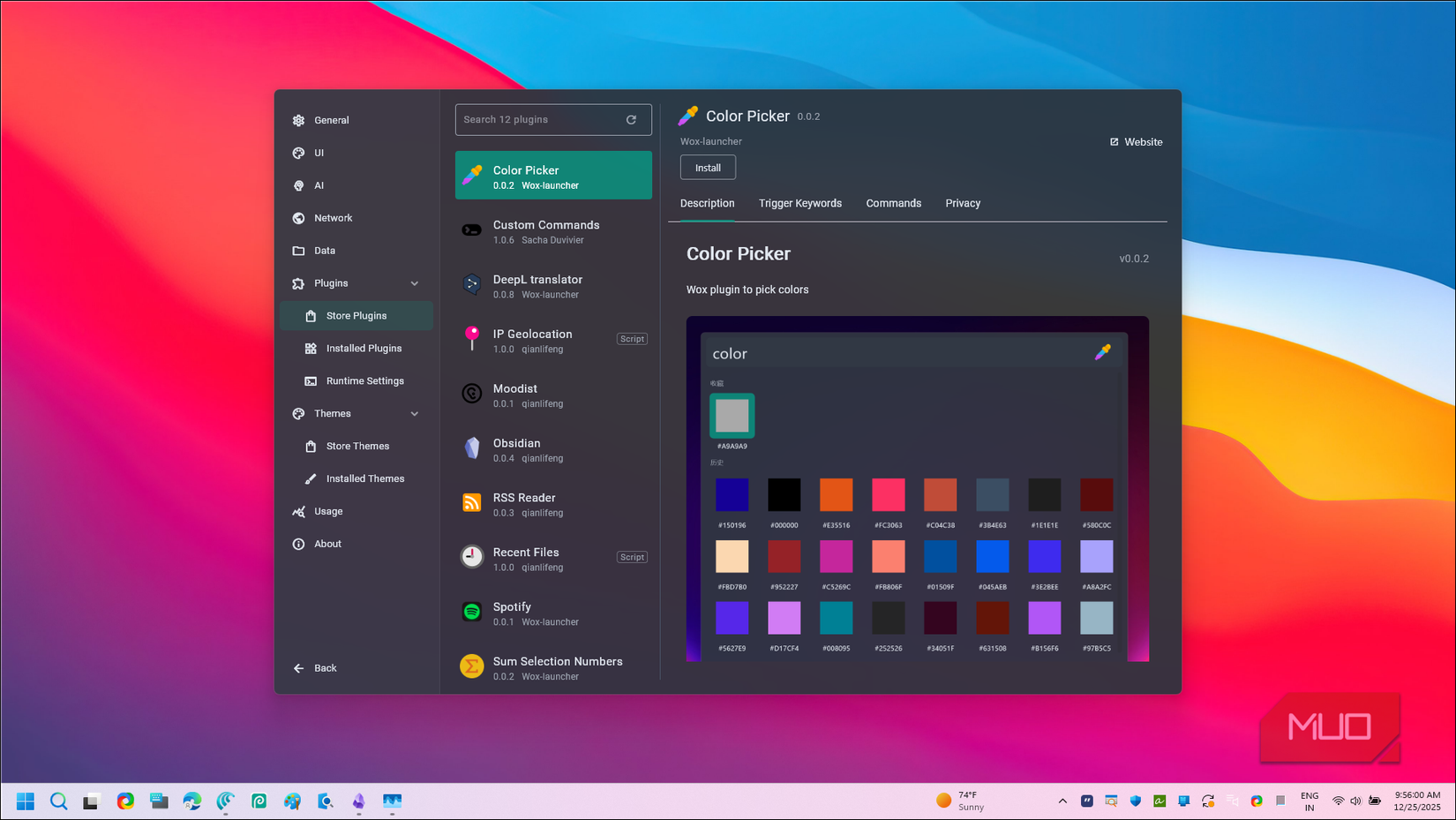Screen dimensions: 1456x820
Task: Open the DeepL translator plugin icon
Action: click(471, 285)
